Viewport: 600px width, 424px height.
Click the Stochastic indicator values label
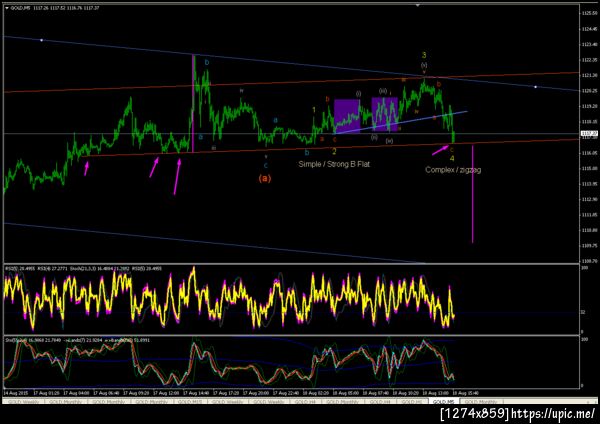click(x=77, y=340)
